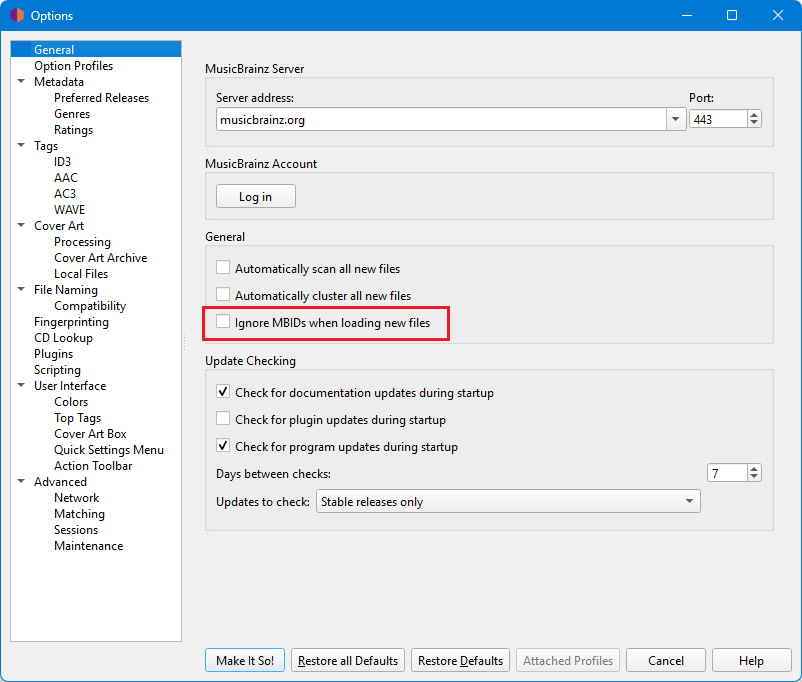Enable Automatically scan all new files
Viewport: 802px width, 682px height.
click(x=223, y=268)
